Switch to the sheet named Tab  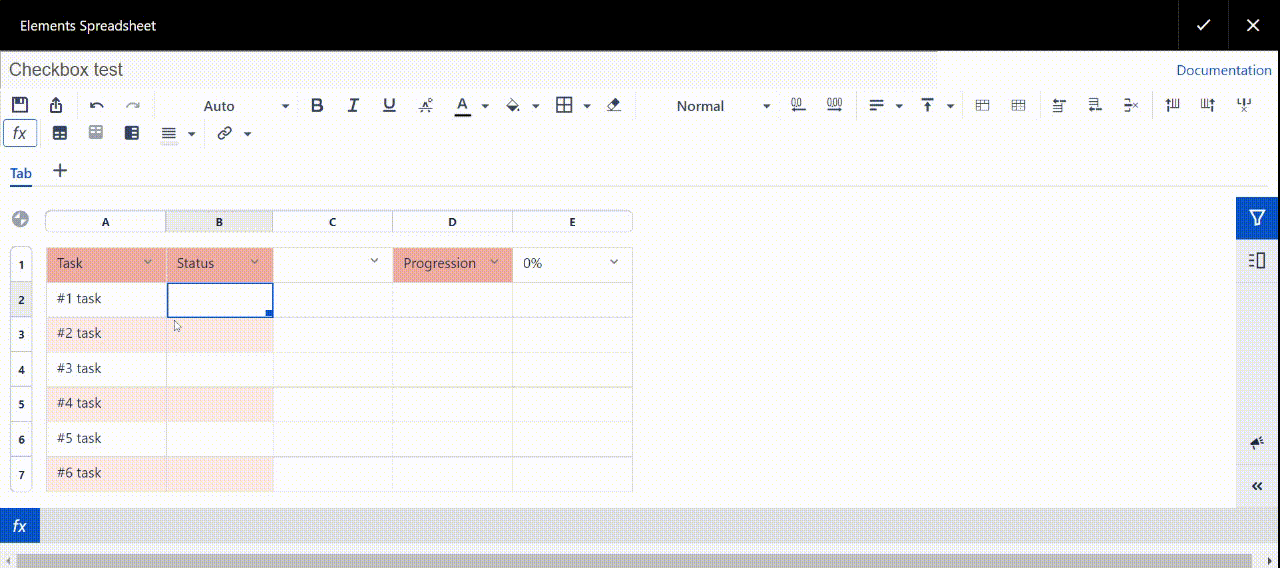[21, 173]
